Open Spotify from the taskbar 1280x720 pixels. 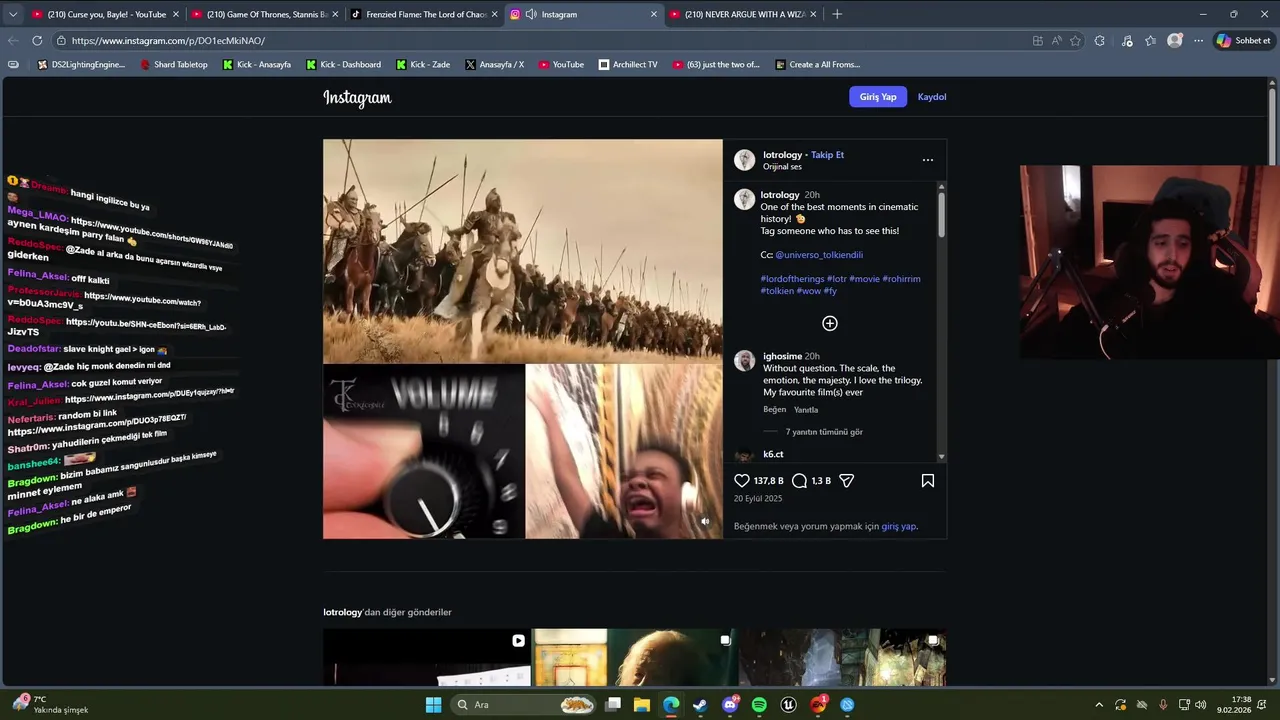759,705
